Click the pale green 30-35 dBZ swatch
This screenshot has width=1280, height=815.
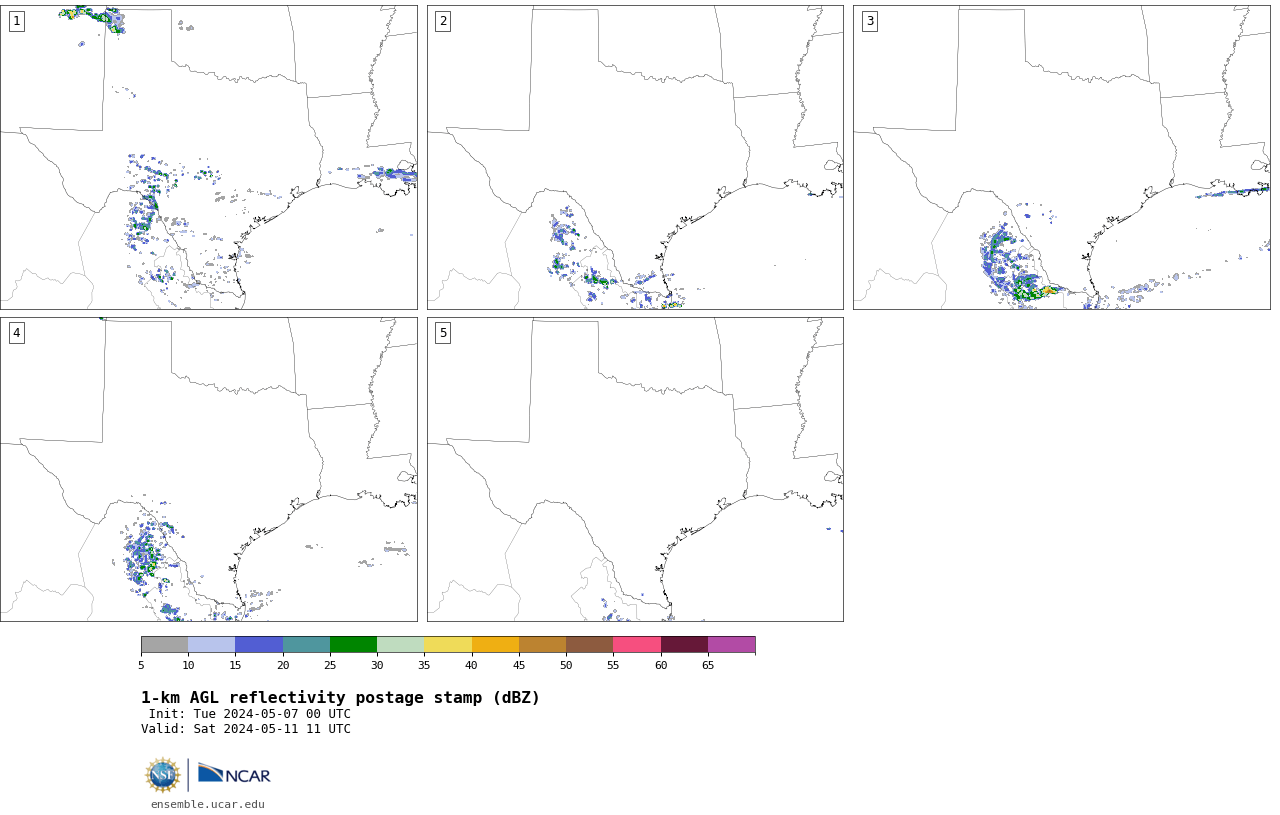click(x=401, y=644)
